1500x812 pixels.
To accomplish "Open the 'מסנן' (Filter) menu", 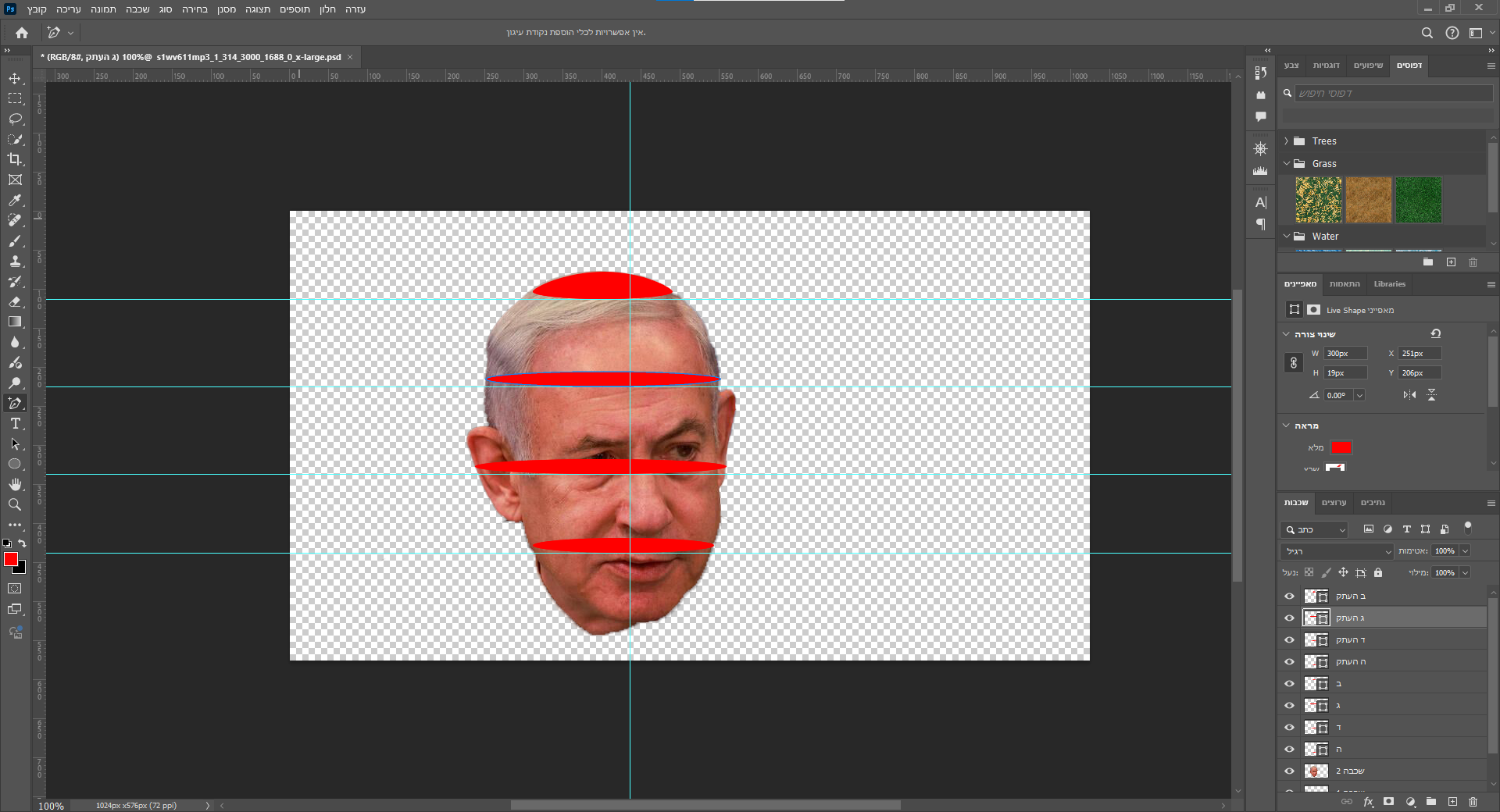I will 227,9.
